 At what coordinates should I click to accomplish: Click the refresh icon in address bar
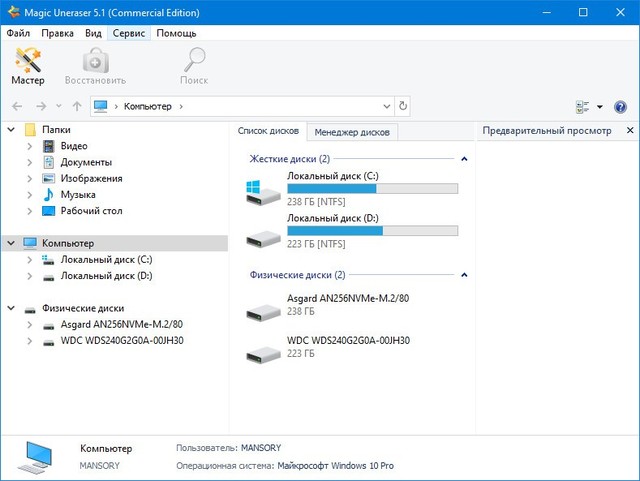coord(403,106)
